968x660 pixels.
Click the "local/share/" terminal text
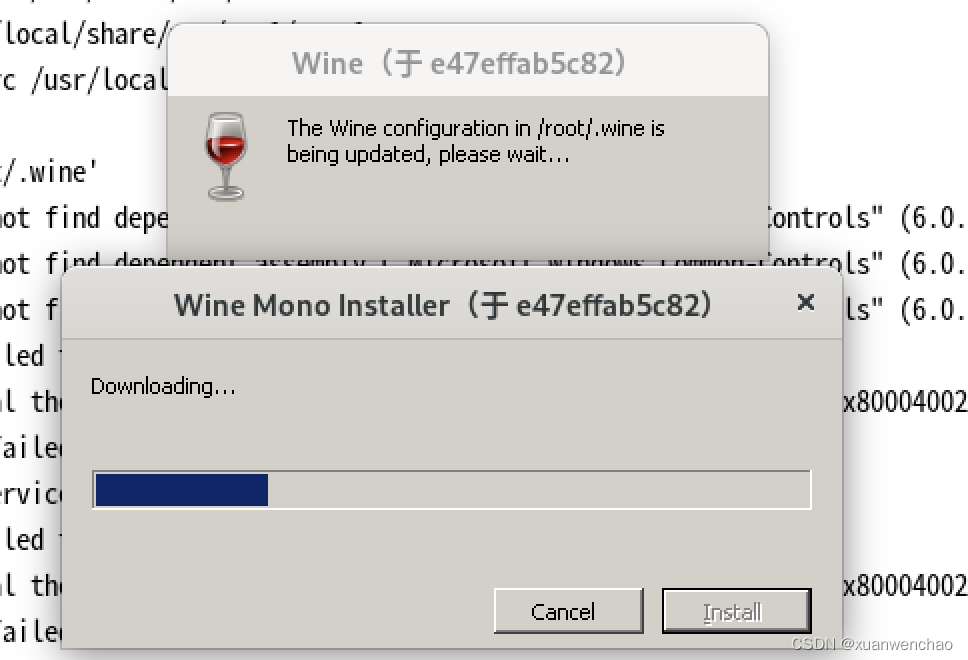pyautogui.click(x=84, y=34)
